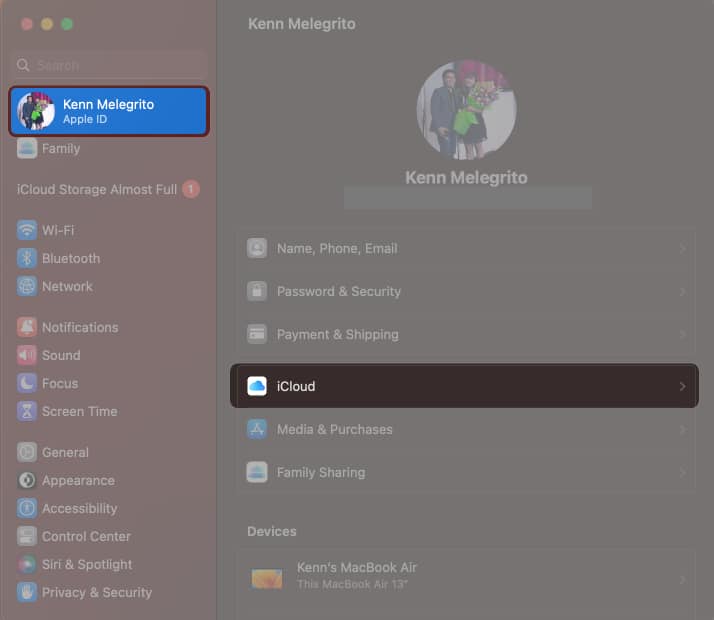This screenshot has width=714, height=620.
Task: Click the Password & Security lock icon
Action: coord(257,291)
